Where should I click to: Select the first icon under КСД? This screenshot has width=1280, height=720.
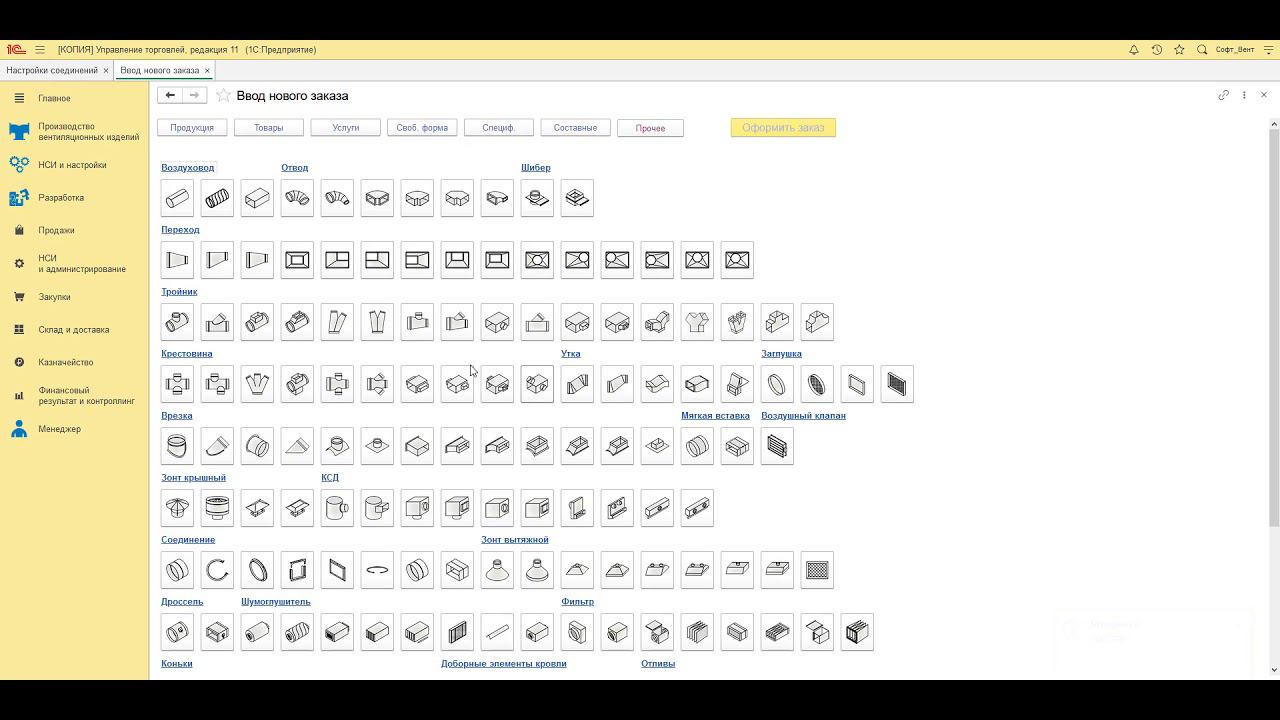tap(337, 508)
